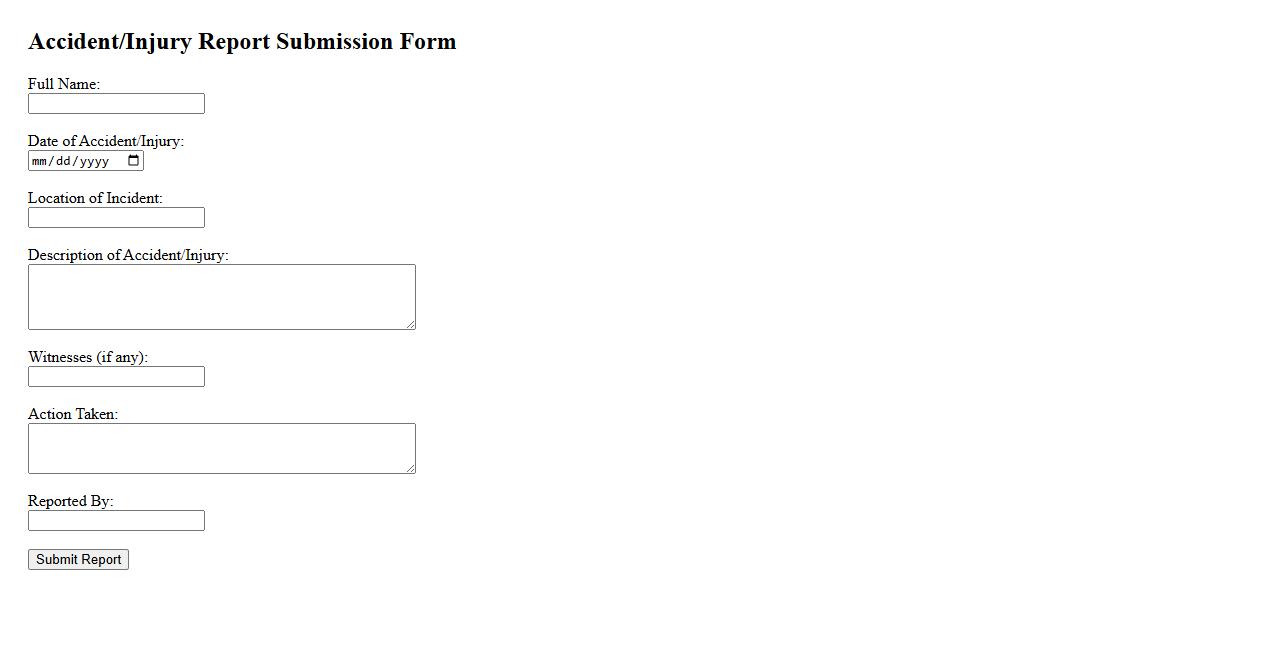1278x650 pixels.
Task: Select the day (dd) segment of date
Action: [63, 161]
